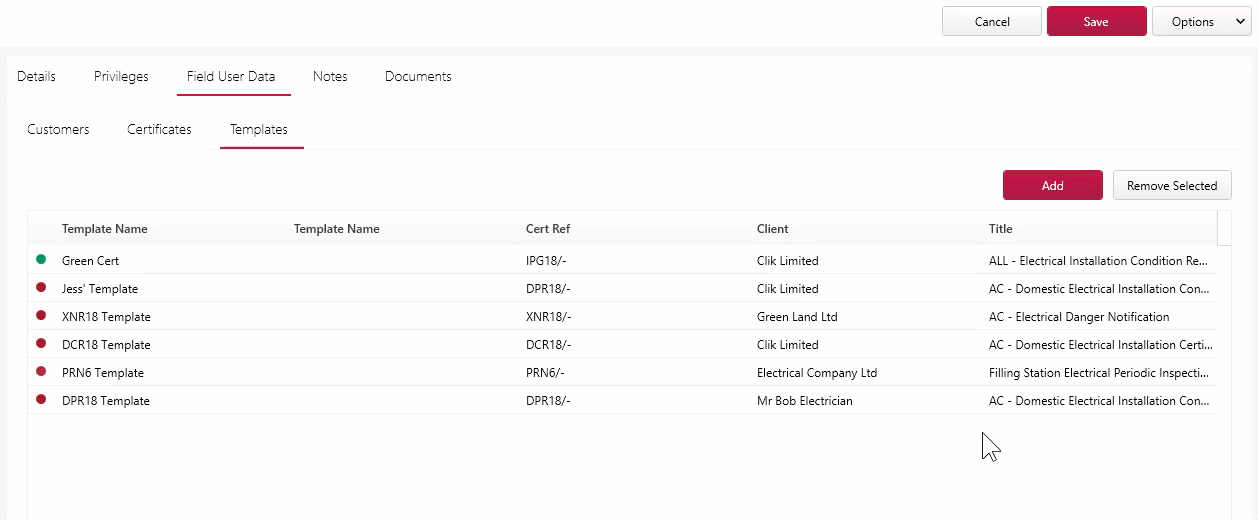Click the Remove Selected button
Screen dimensions: 1258x520
click(x=1171, y=185)
